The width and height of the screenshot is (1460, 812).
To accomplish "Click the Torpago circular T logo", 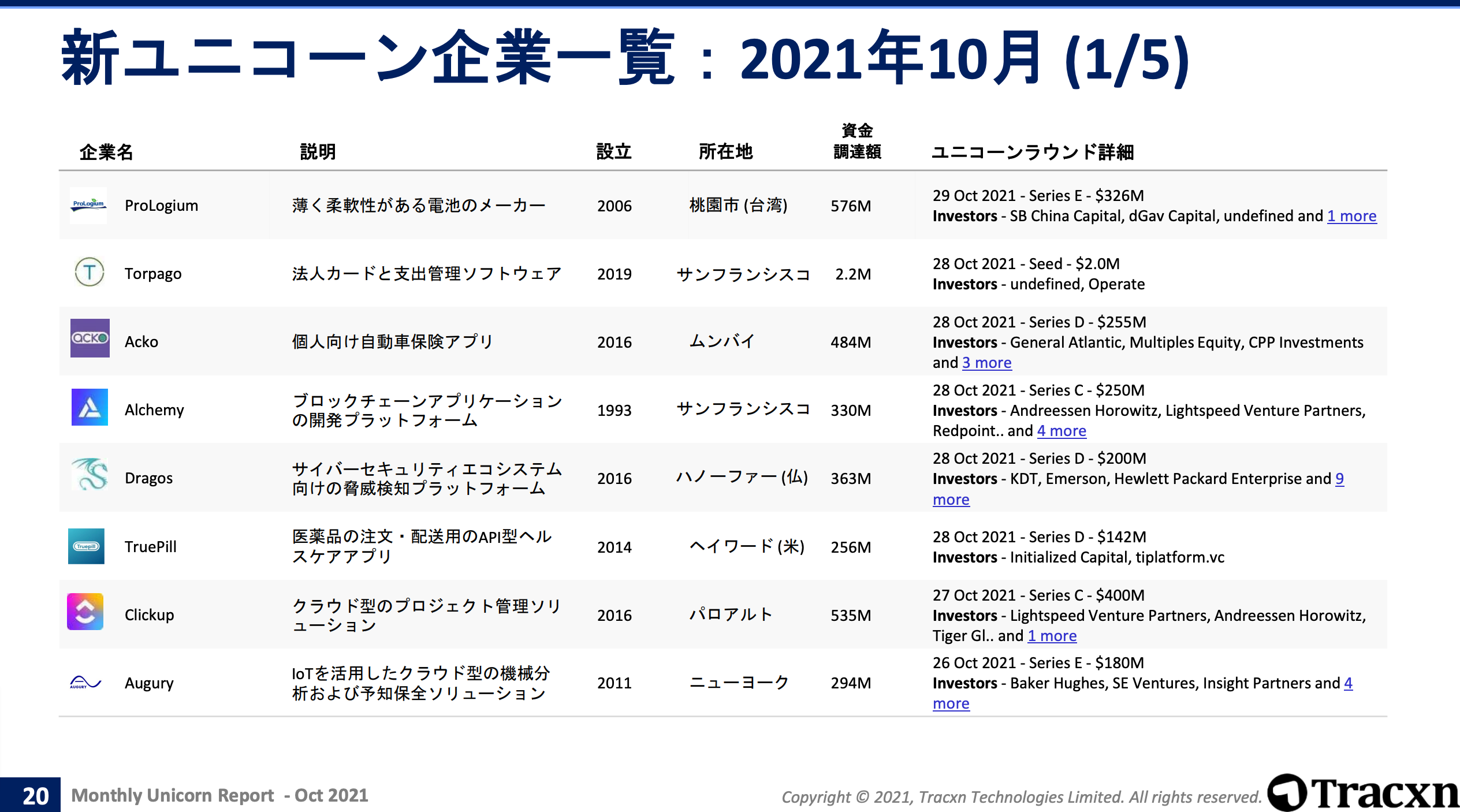I will pyautogui.click(x=90, y=272).
